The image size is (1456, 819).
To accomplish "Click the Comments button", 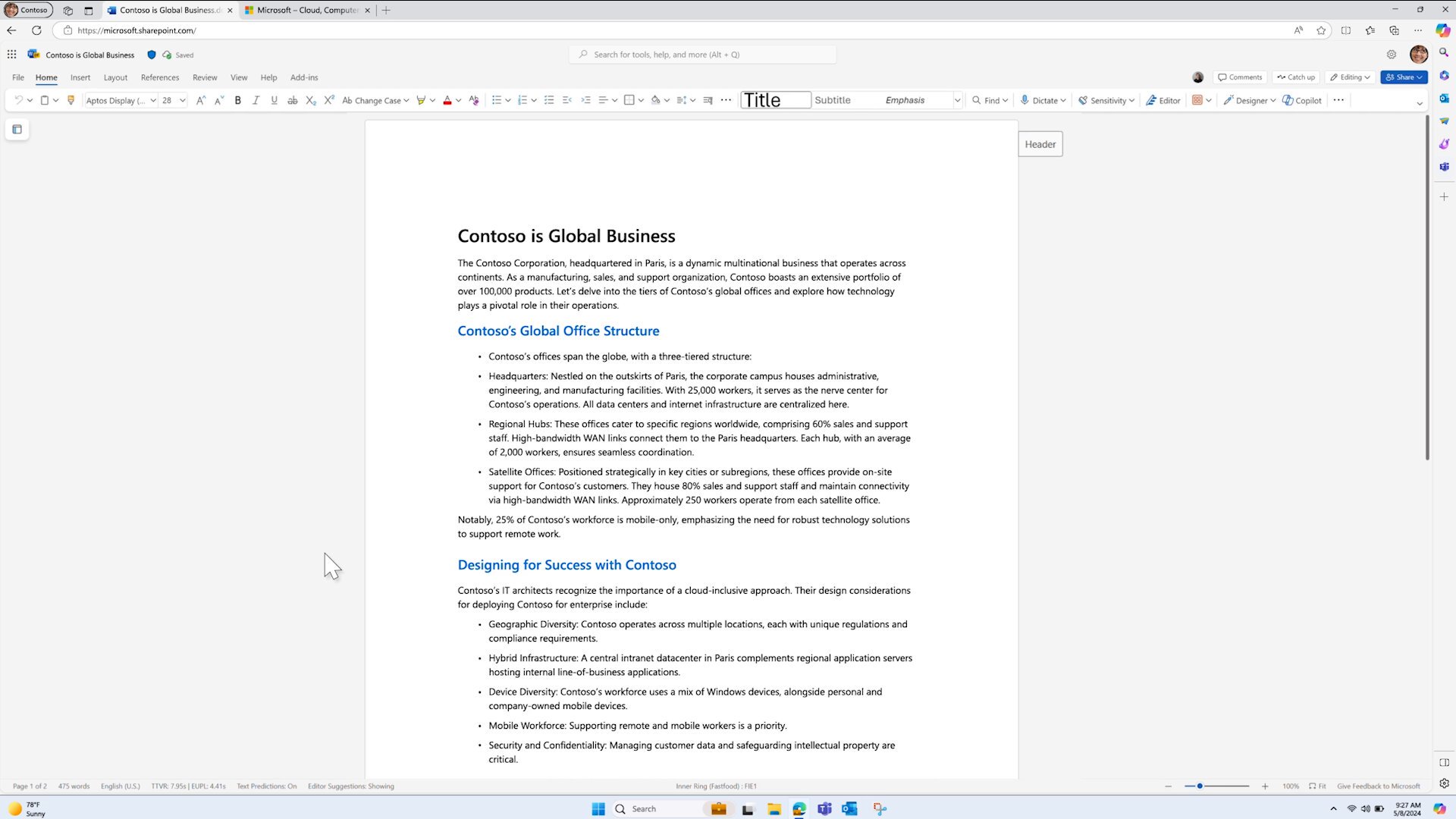I will coord(1240,77).
